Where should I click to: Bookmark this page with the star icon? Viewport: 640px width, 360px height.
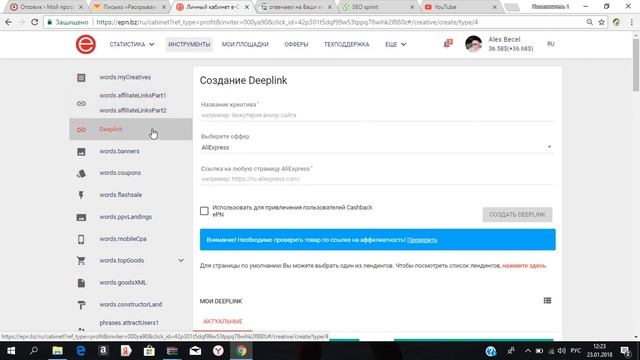tap(601, 22)
